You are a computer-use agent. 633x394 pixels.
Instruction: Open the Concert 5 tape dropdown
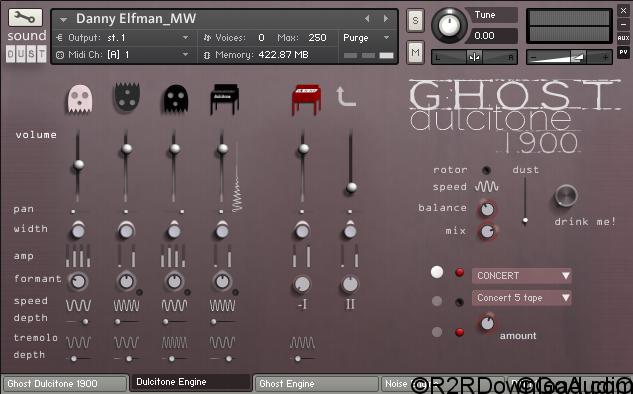click(522, 298)
